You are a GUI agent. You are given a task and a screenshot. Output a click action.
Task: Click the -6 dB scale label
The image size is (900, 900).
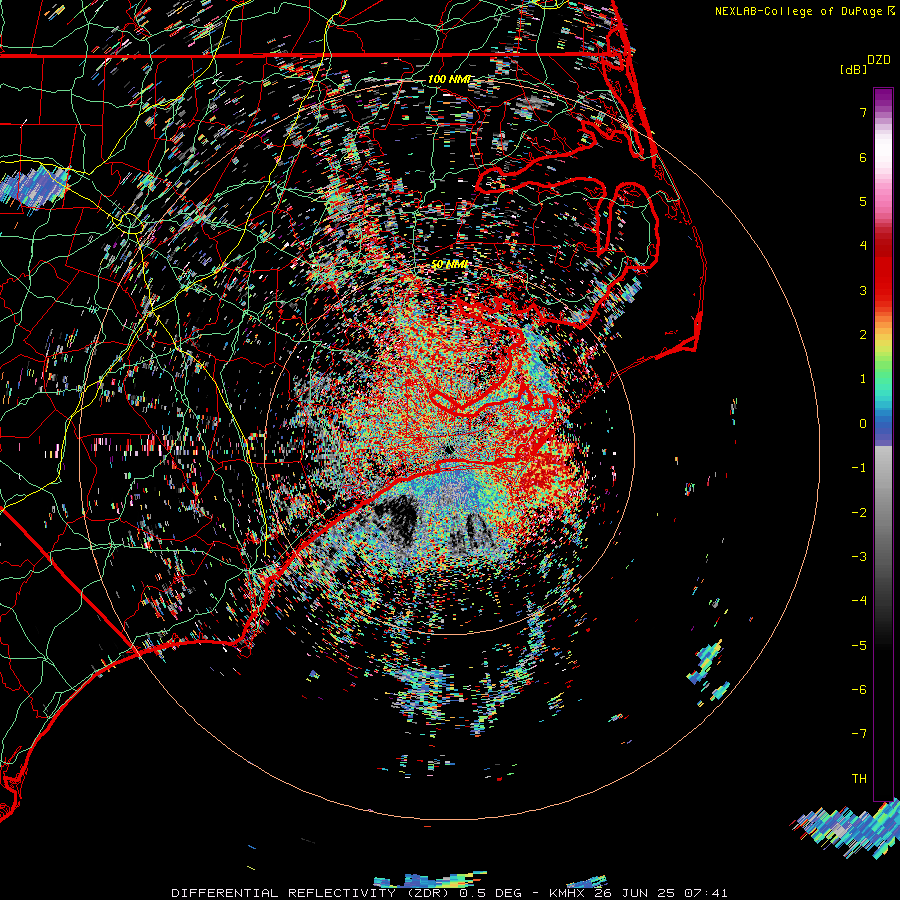coord(859,690)
